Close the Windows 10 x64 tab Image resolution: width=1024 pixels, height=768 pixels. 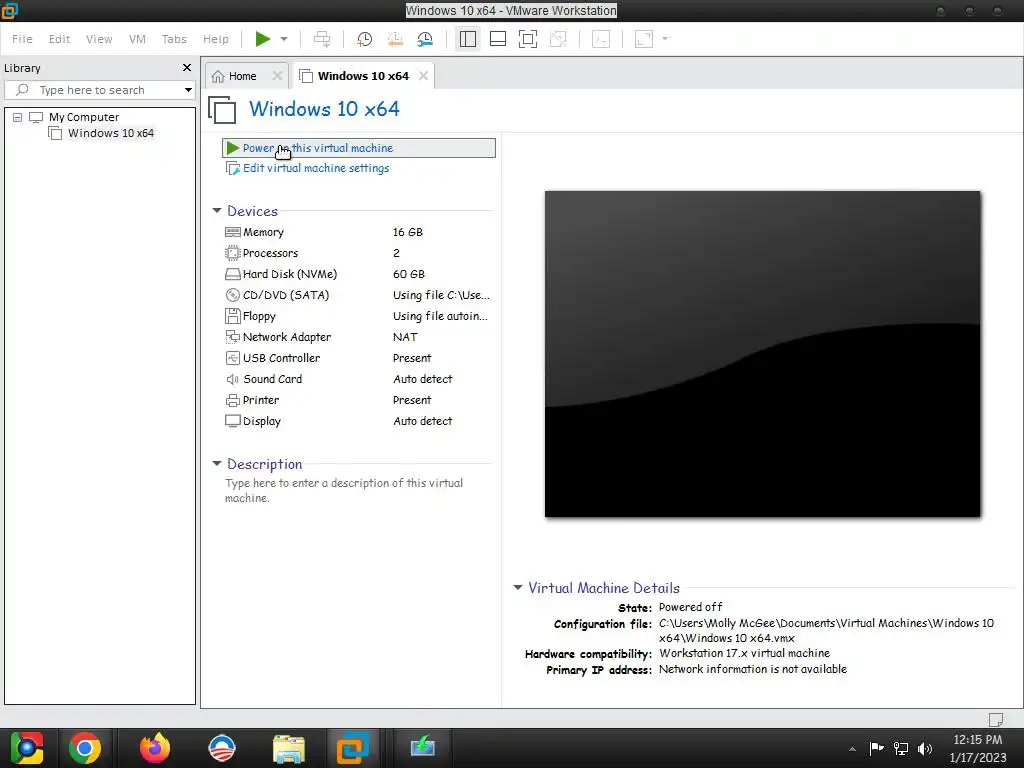tap(423, 76)
